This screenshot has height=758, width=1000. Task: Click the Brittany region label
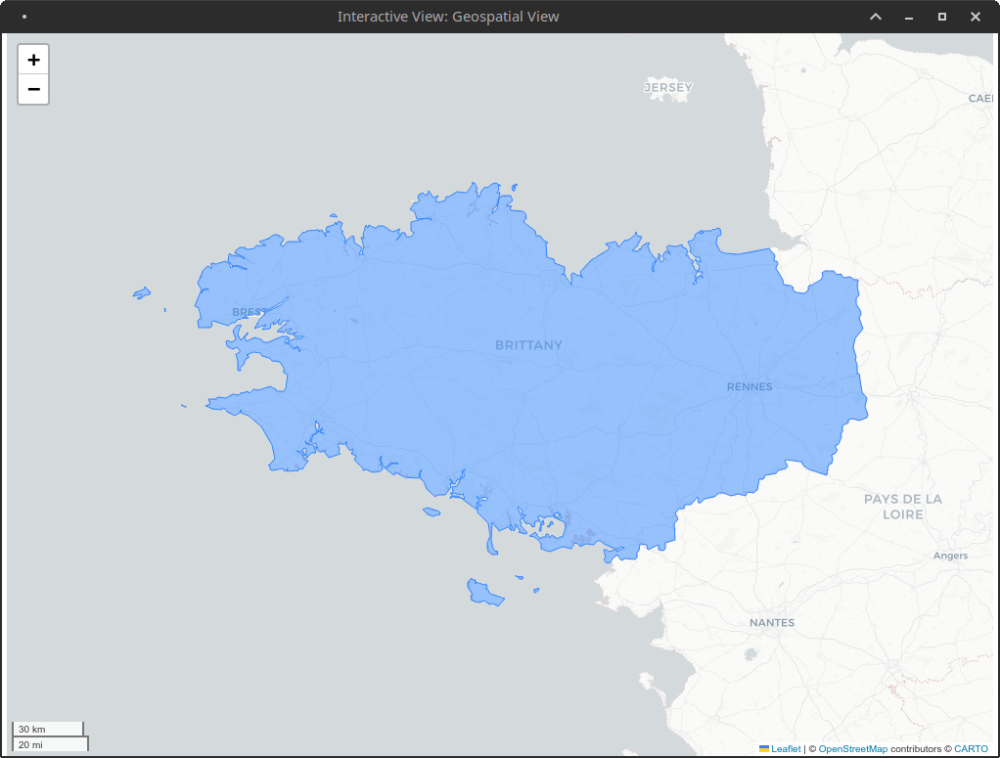pyautogui.click(x=529, y=345)
